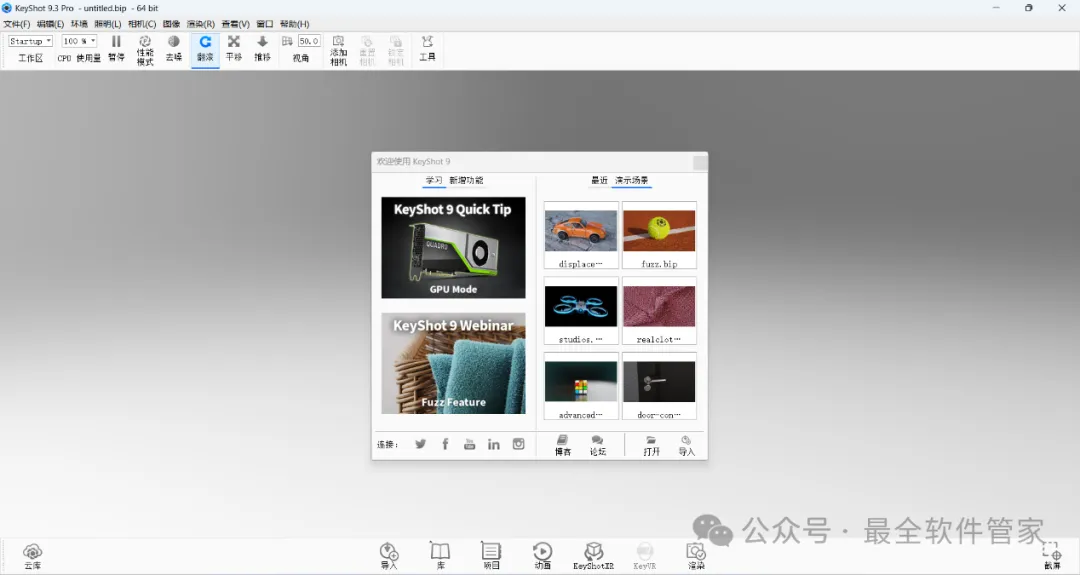Image resolution: width=1080 pixels, height=575 pixels.
Task: Open the 相机(C) menu
Action: 142,24
